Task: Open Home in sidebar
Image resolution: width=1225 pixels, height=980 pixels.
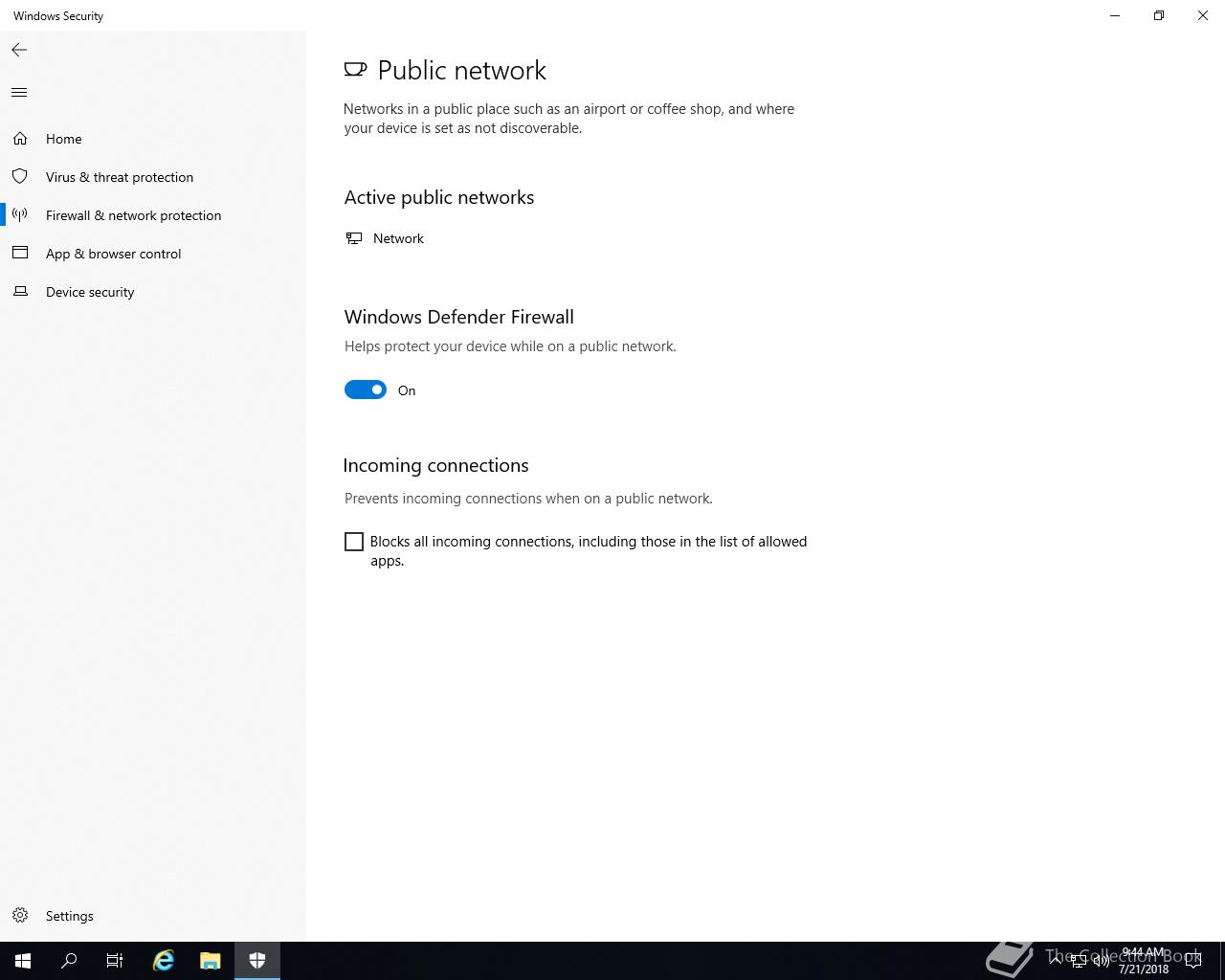Action: [153, 139]
